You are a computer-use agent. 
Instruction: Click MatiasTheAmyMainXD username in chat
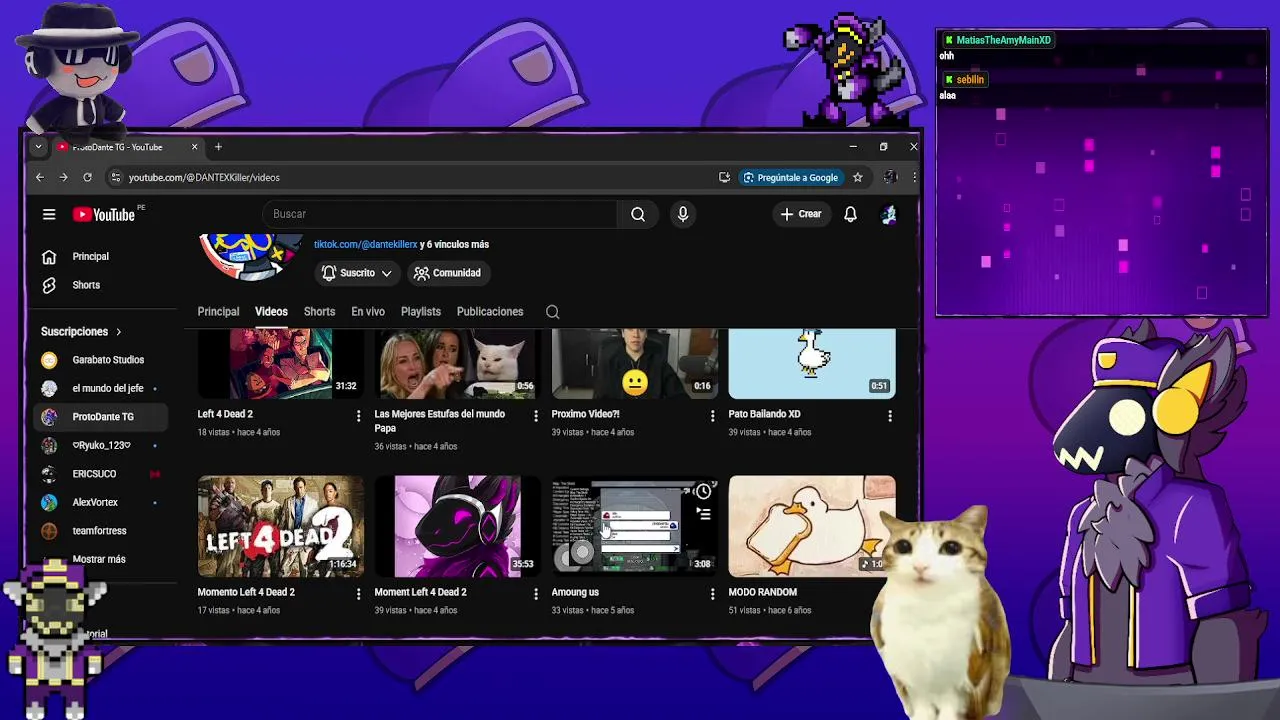tap(1003, 40)
